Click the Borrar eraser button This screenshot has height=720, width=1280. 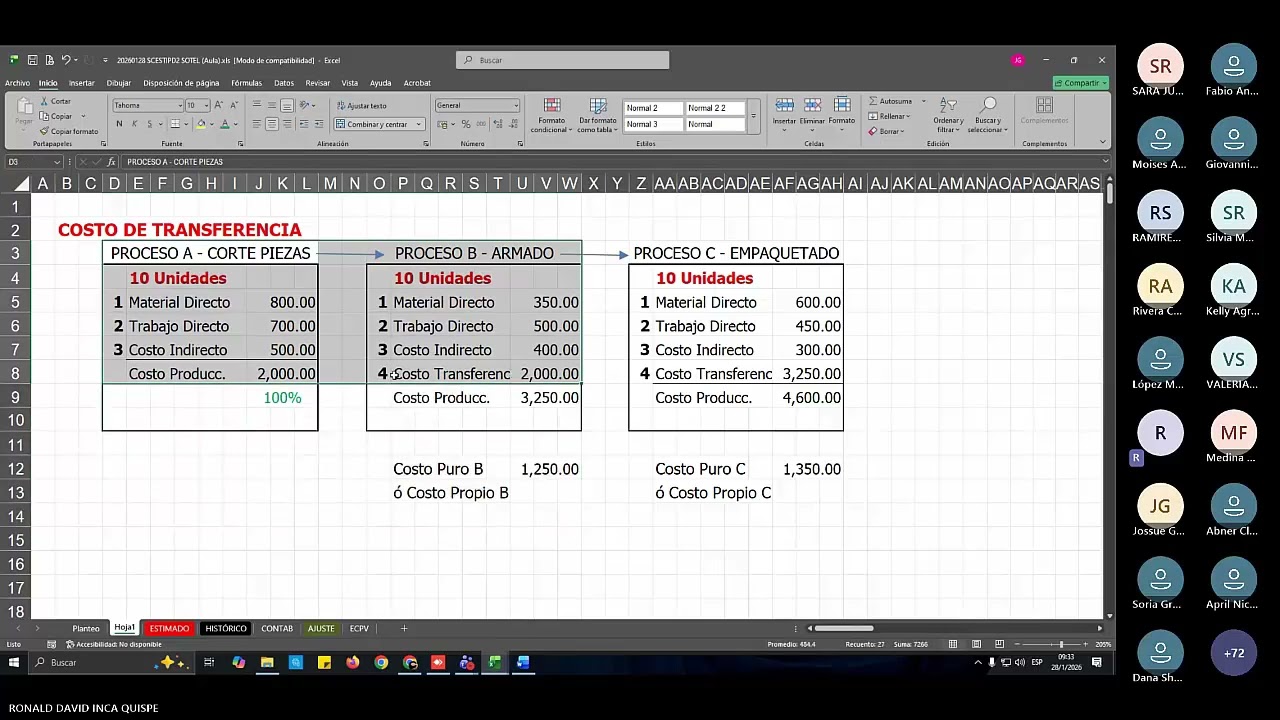click(885, 131)
